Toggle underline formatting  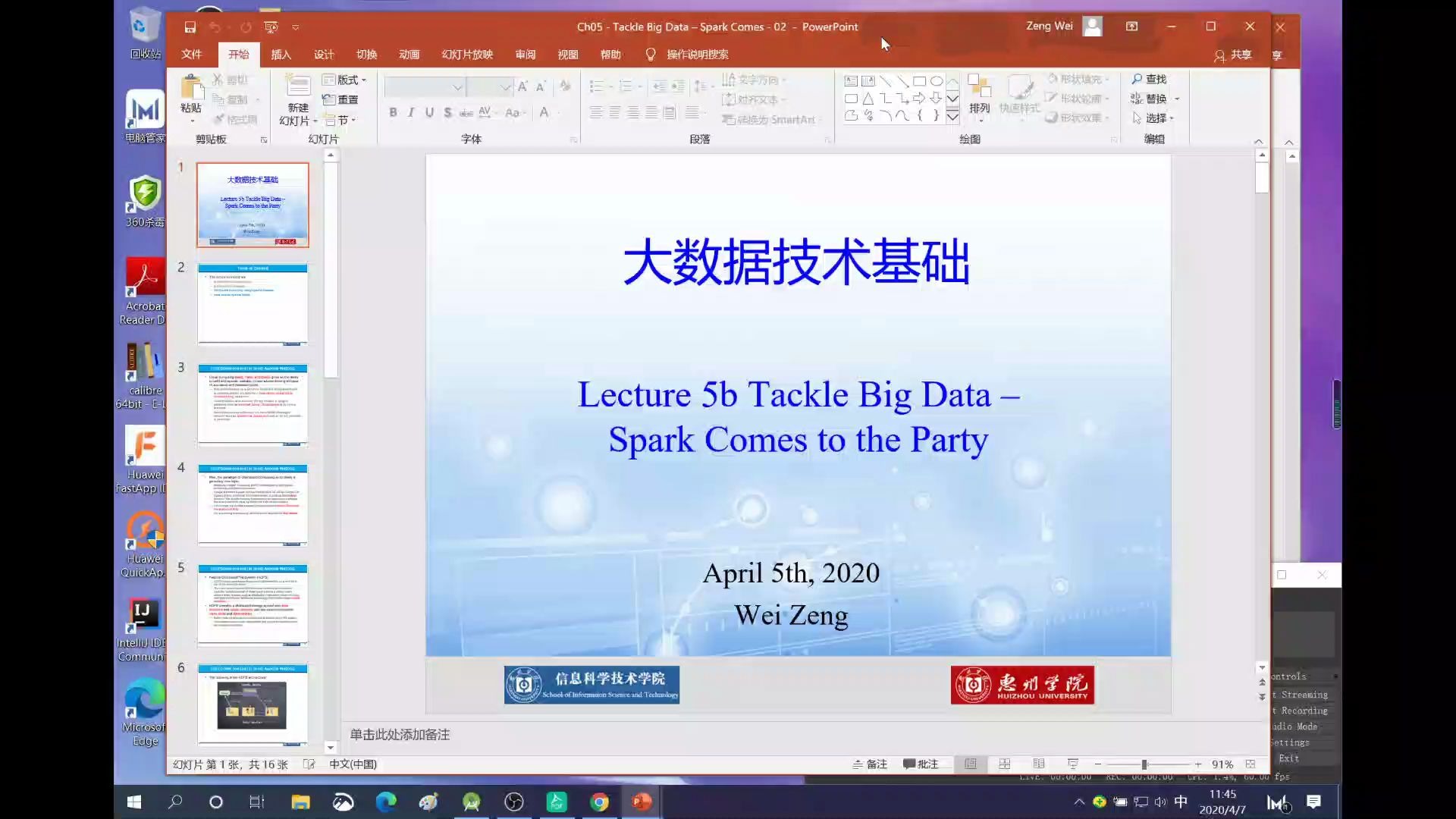[x=430, y=112]
